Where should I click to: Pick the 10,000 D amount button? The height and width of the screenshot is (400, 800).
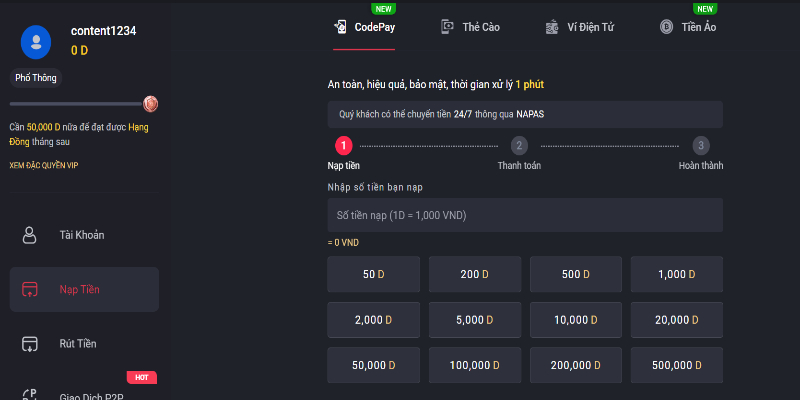576,320
